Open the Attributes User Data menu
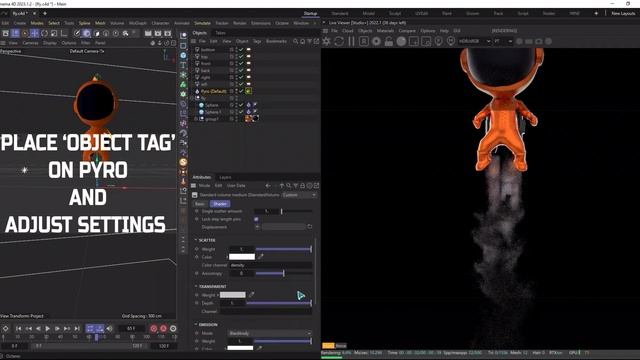This screenshot has height=360, width=640. pos(236,186)
